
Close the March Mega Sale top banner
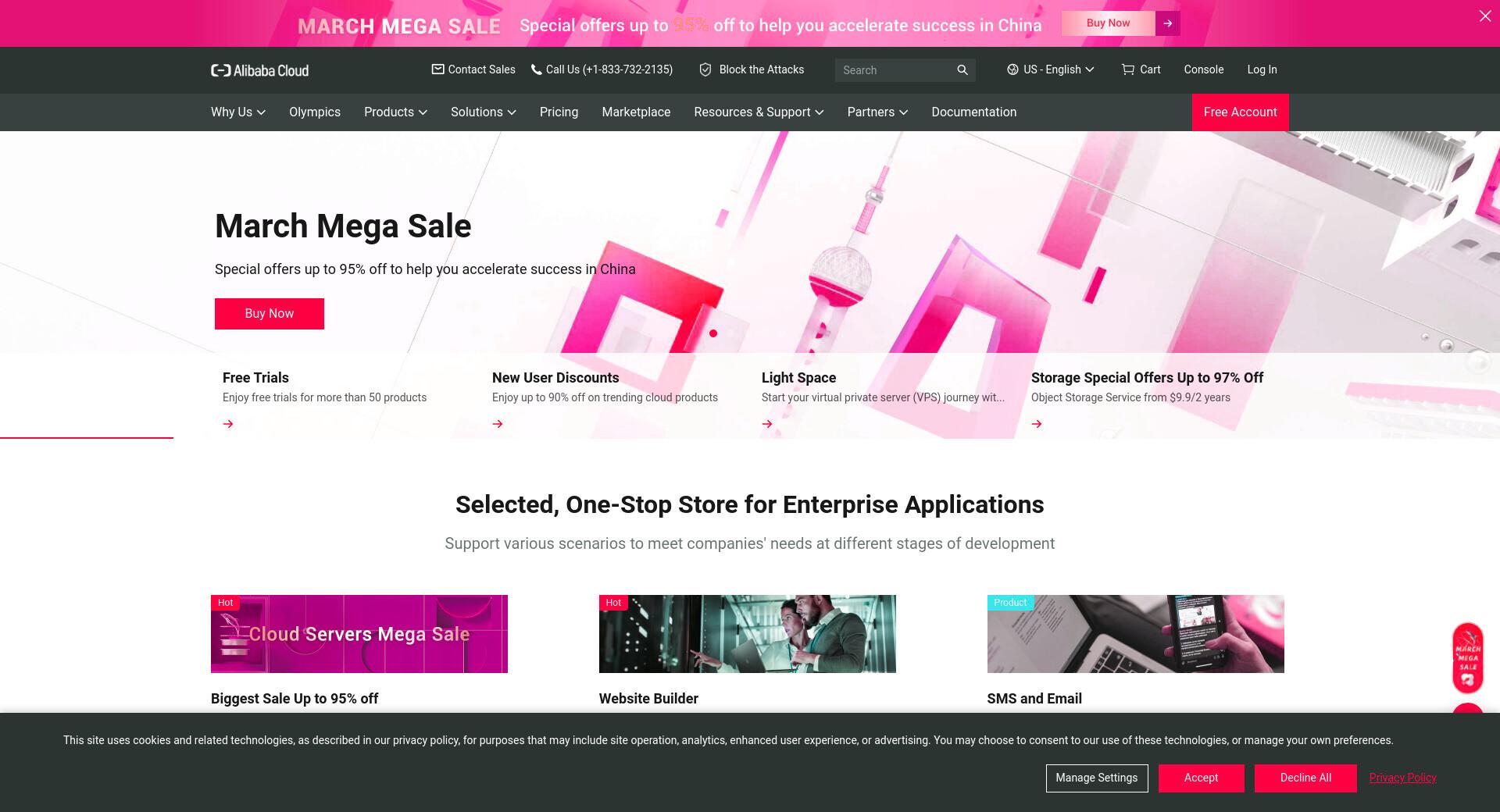(x=1484, y=16)
